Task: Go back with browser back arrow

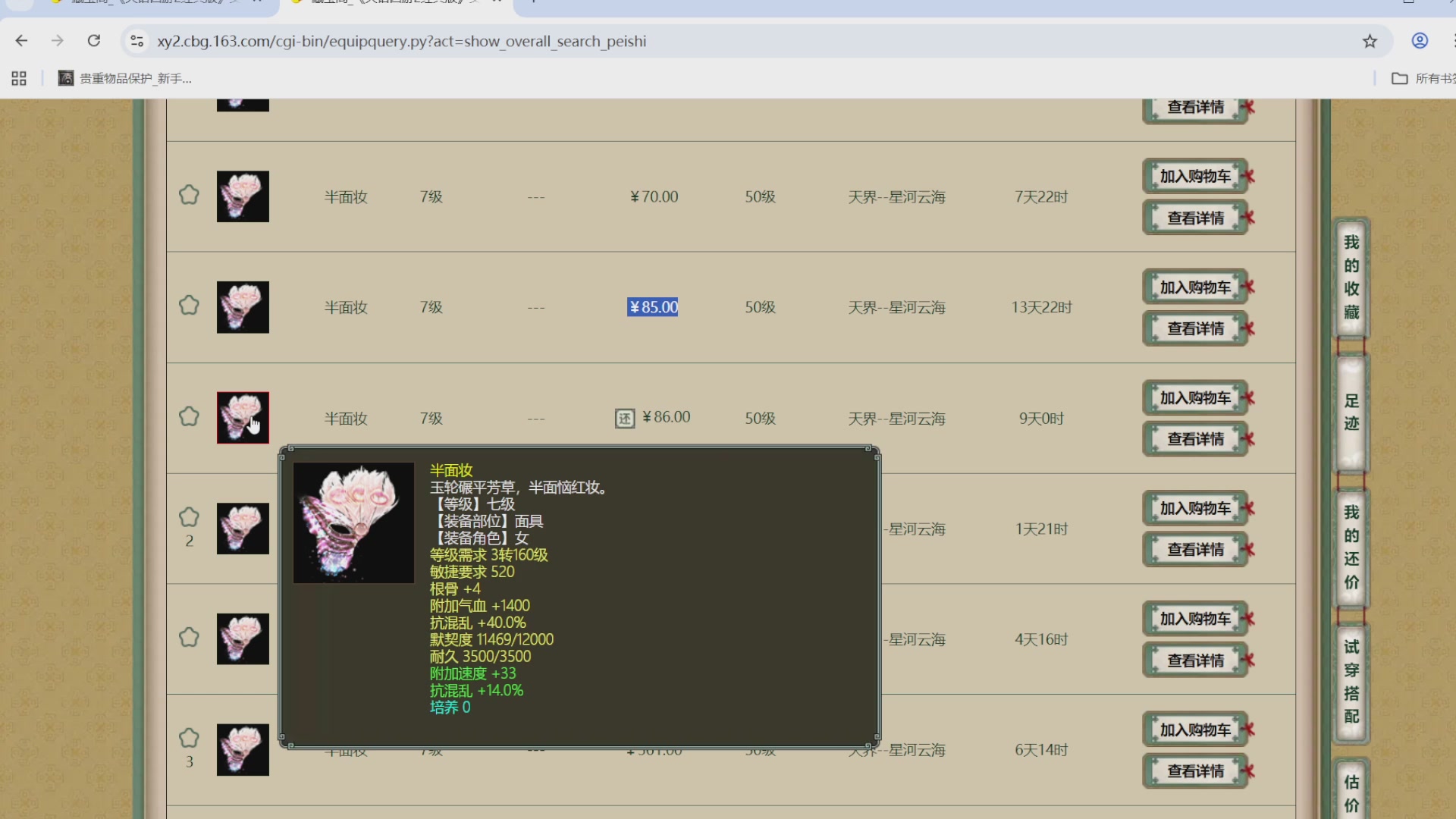Action: [21, 41]
